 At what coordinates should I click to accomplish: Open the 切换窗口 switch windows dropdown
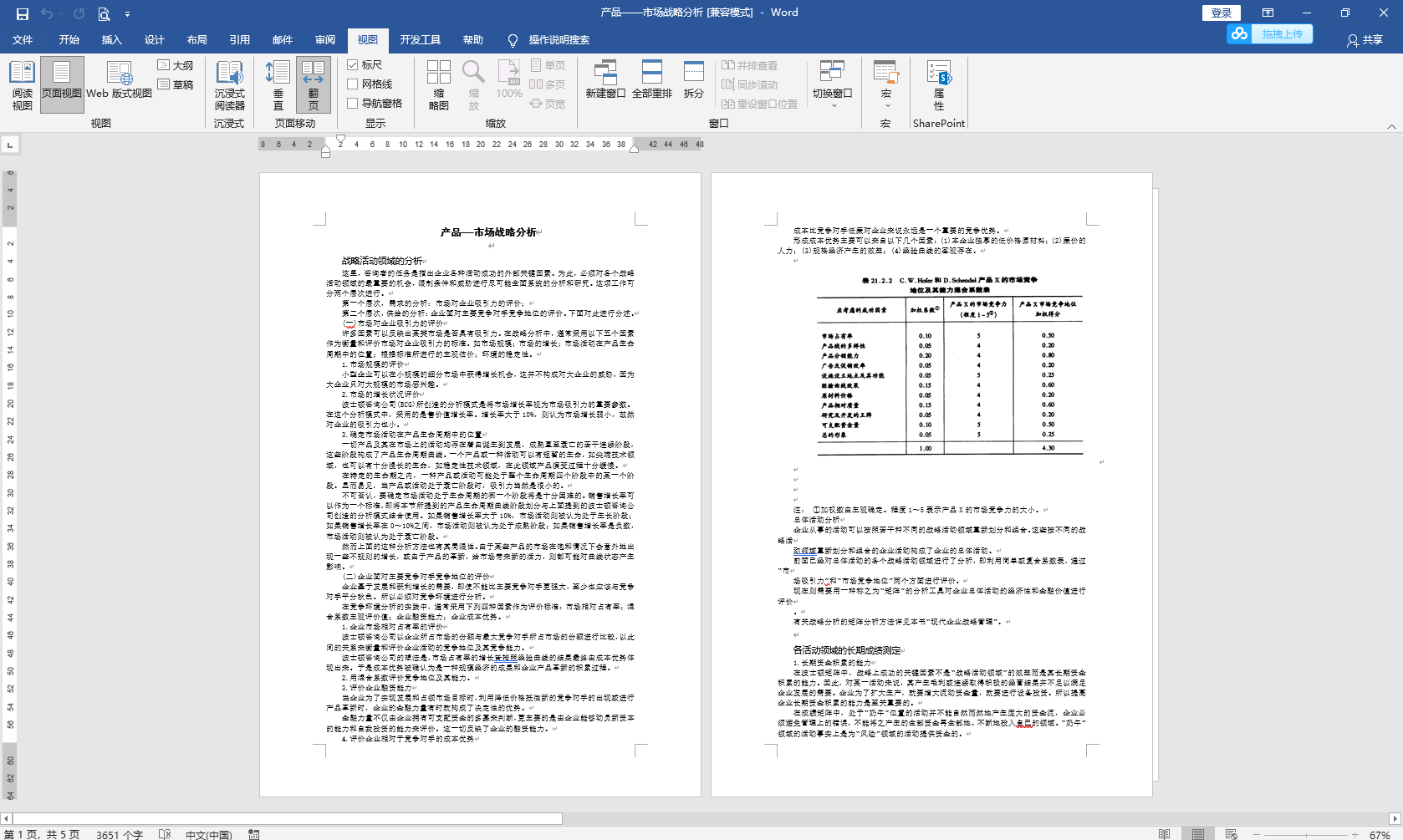tap(832, 84)
